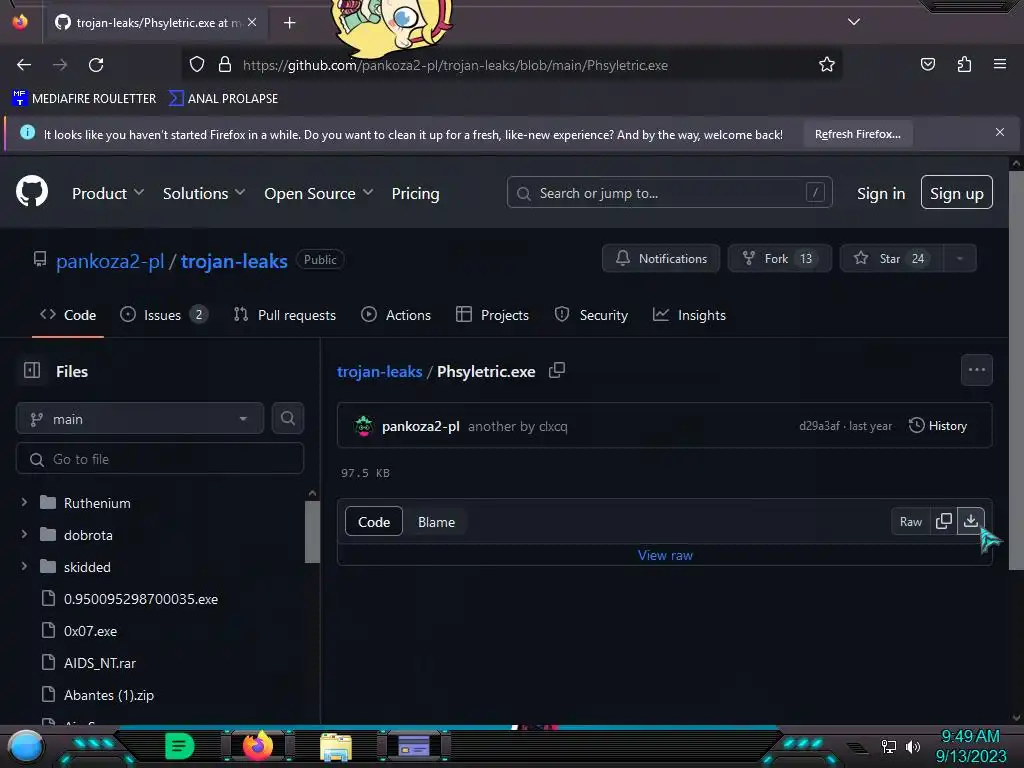This screenshot has width=1024, height=768.
Task: Click the trojan-leaks breadcrumb link
Action: tap(379, 372)
